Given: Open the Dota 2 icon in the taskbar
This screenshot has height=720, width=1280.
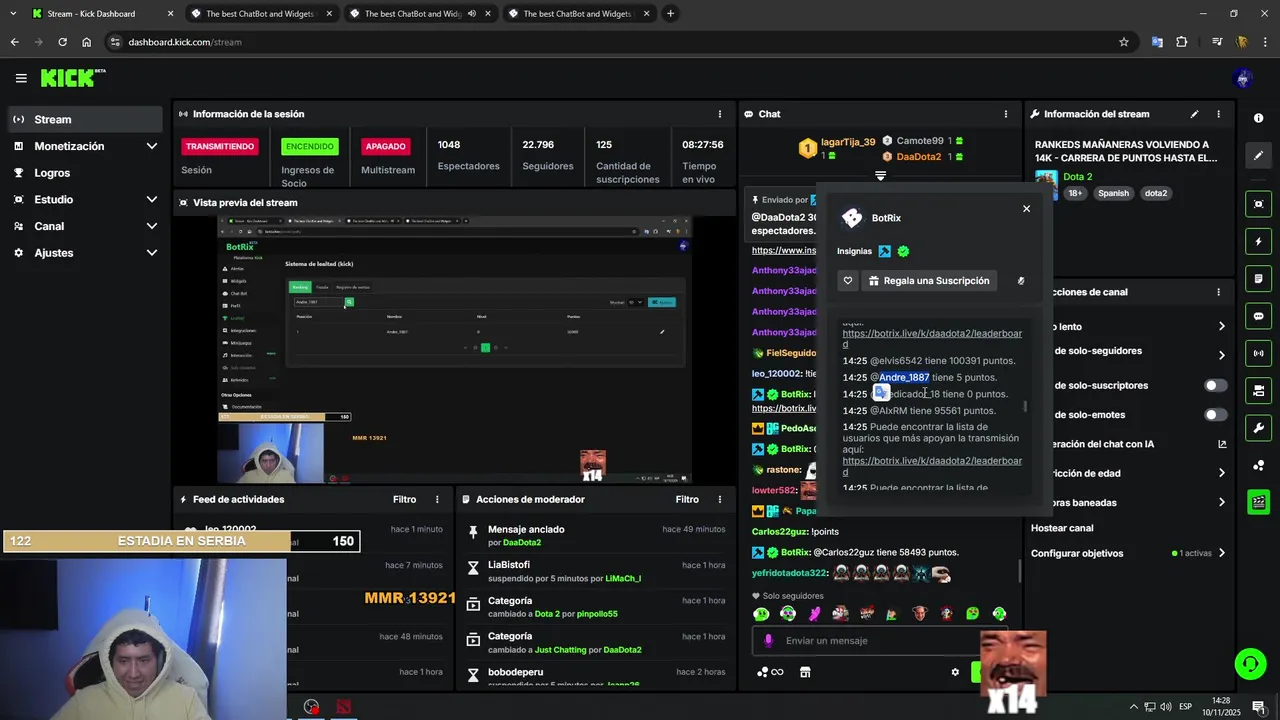Looking at the screenshot, I should click(344, 707).
